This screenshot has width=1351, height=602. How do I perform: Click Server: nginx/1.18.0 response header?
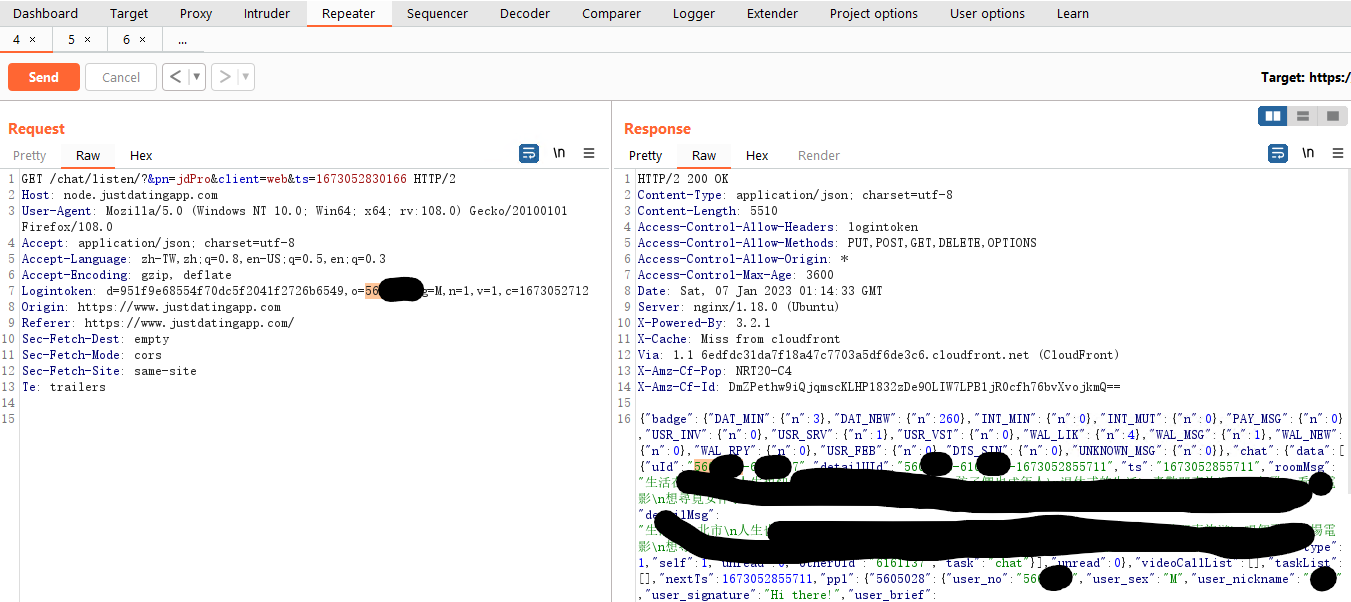(737, 307)
